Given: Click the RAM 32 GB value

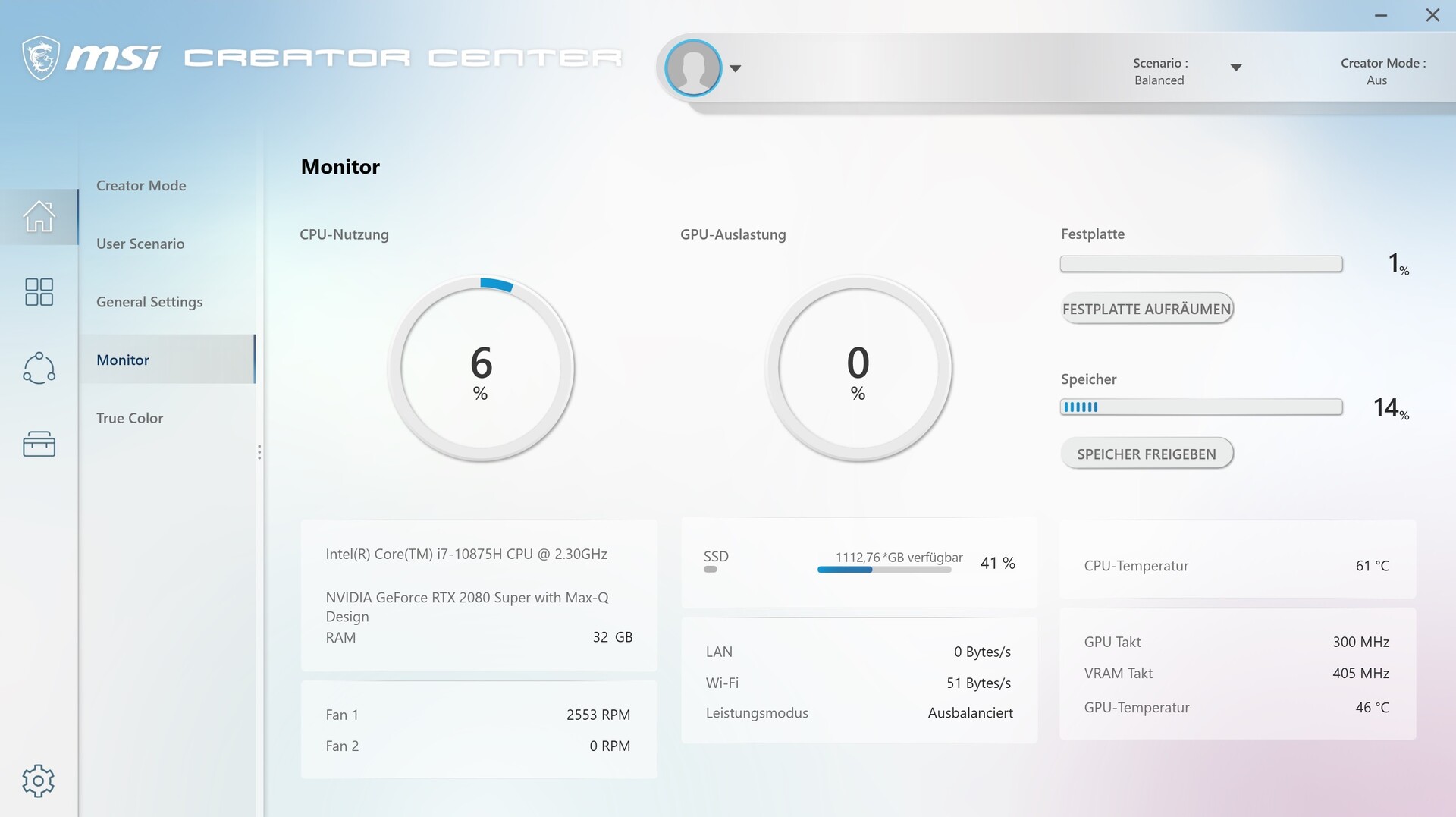Looking at the screenshot, I should pyautogui.click(x=613, y=637).
